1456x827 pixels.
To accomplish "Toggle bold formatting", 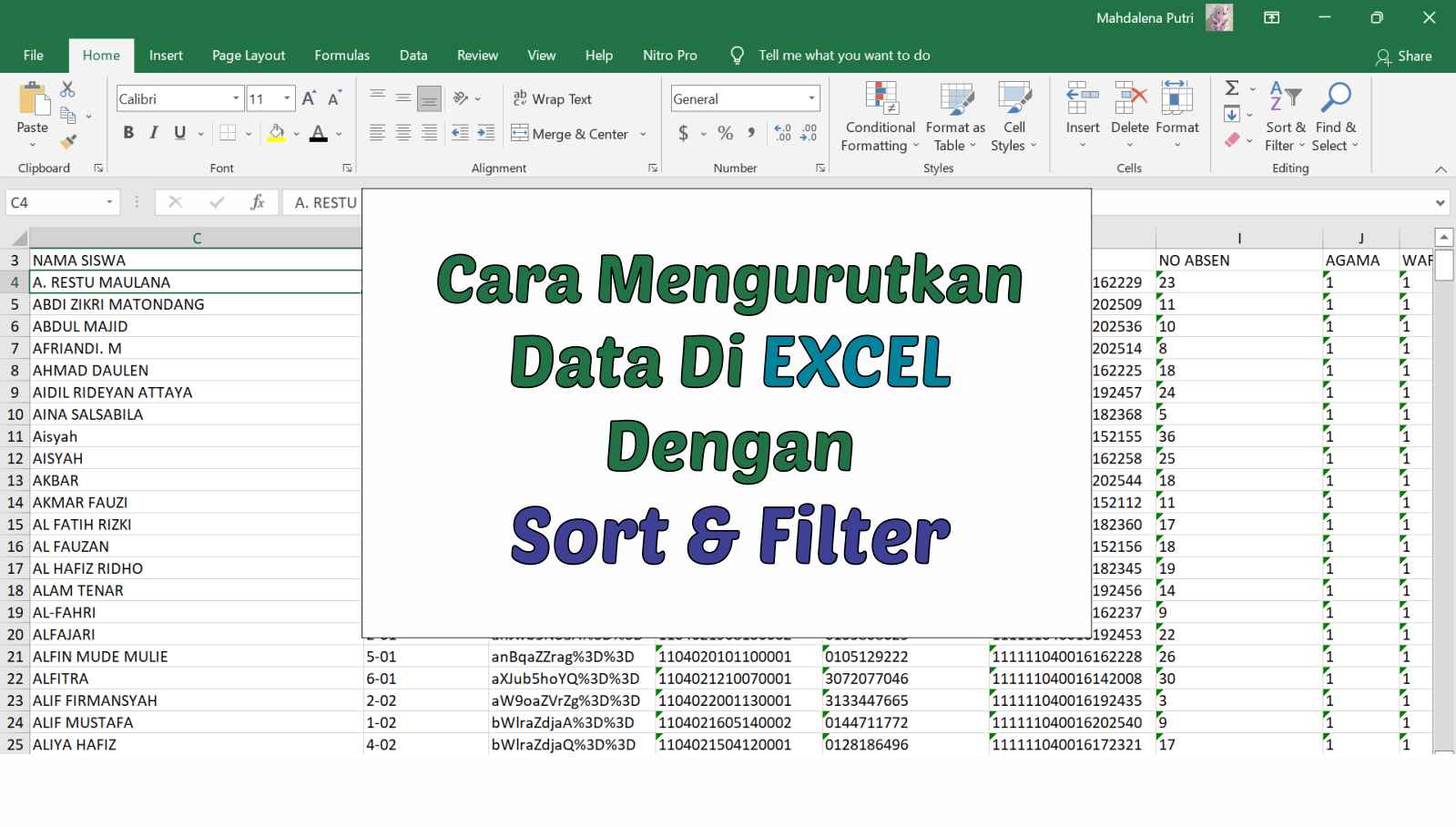I will [x=128, y=133].
